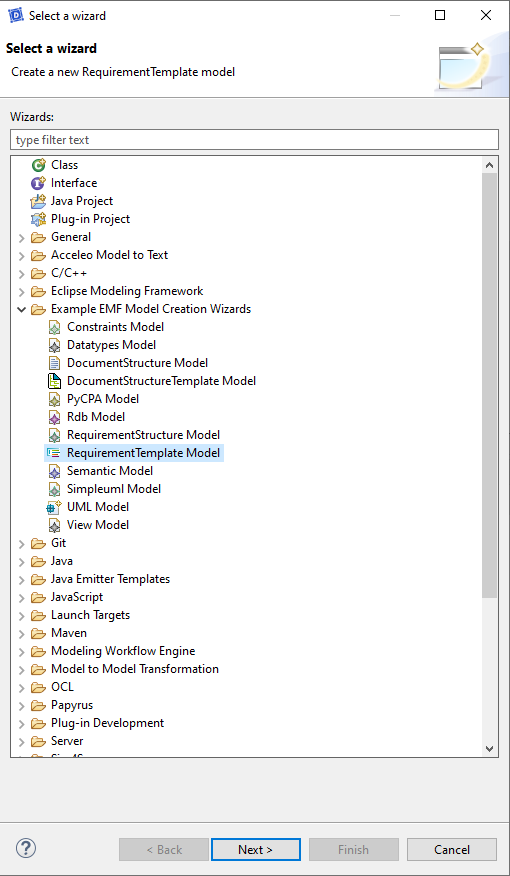510x876 pixels.
Task: Click the Cancel button
Action: 452,849
